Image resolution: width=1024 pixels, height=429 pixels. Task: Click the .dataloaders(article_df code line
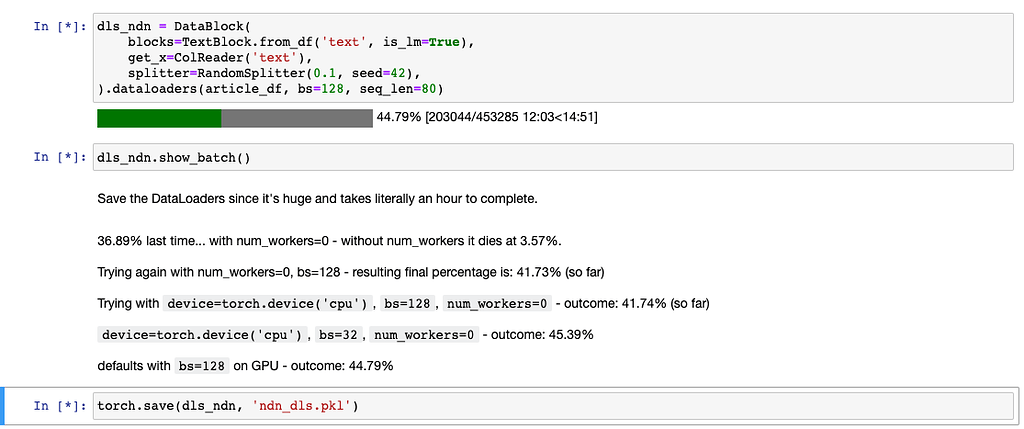[x=270, y=87]
